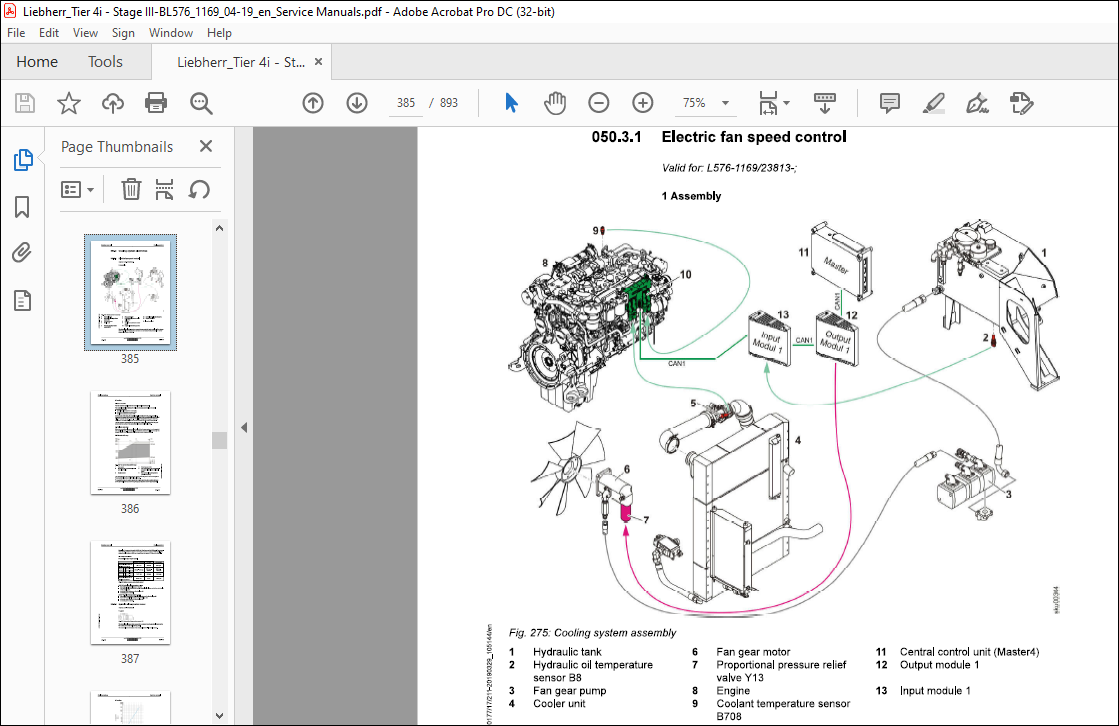Open the File menu
This screenshot has height=726, width=1119.
point(16,33)
